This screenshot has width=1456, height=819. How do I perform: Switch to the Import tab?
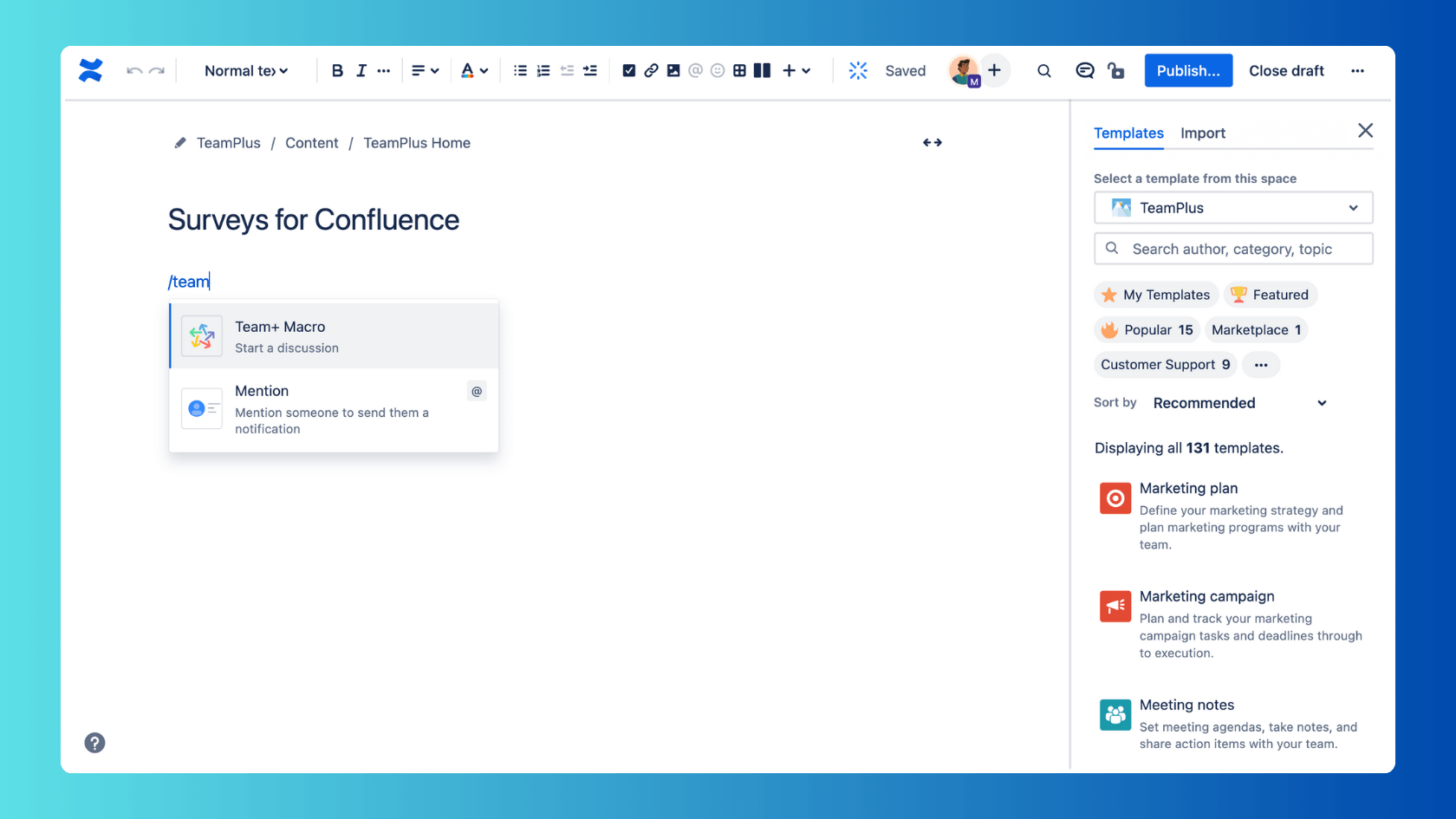[x=1203, y=133]
